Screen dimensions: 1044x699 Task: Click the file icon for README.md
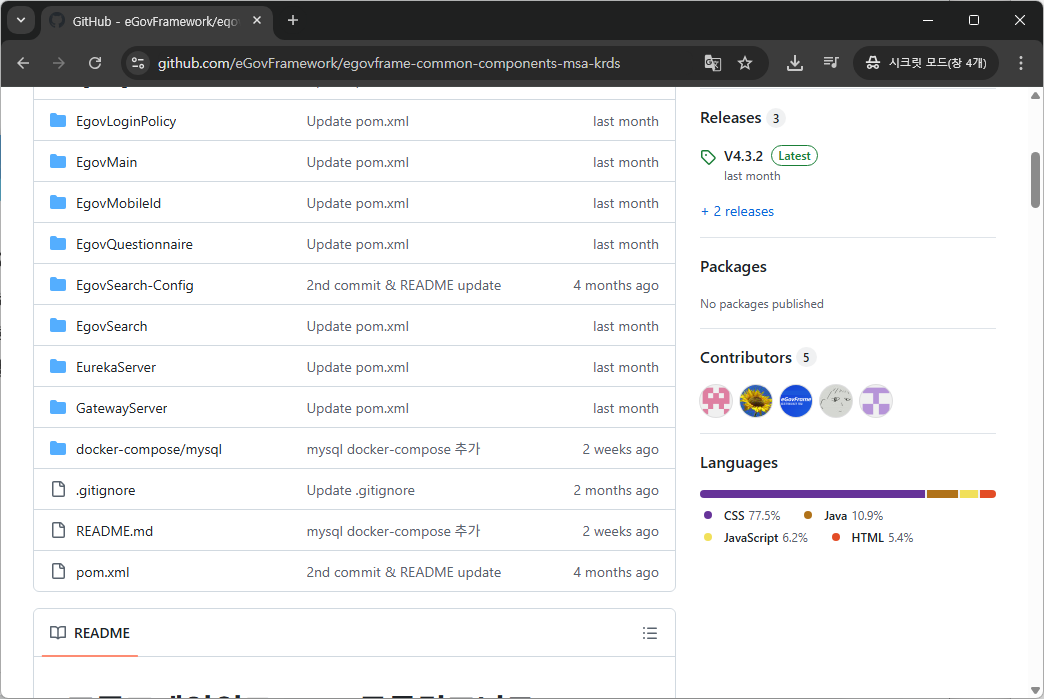59,531
